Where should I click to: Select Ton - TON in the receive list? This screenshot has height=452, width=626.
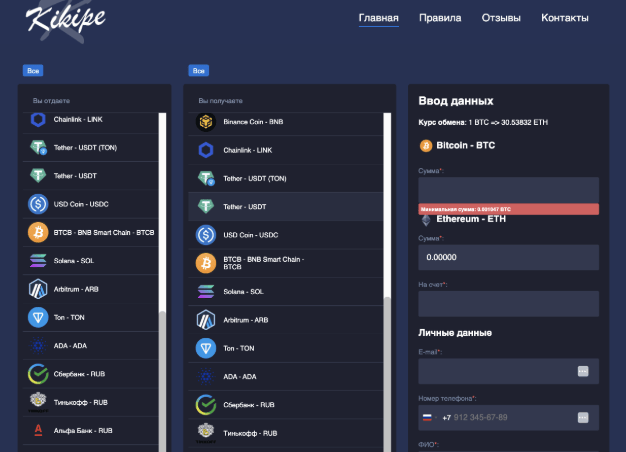click(285, 348)
